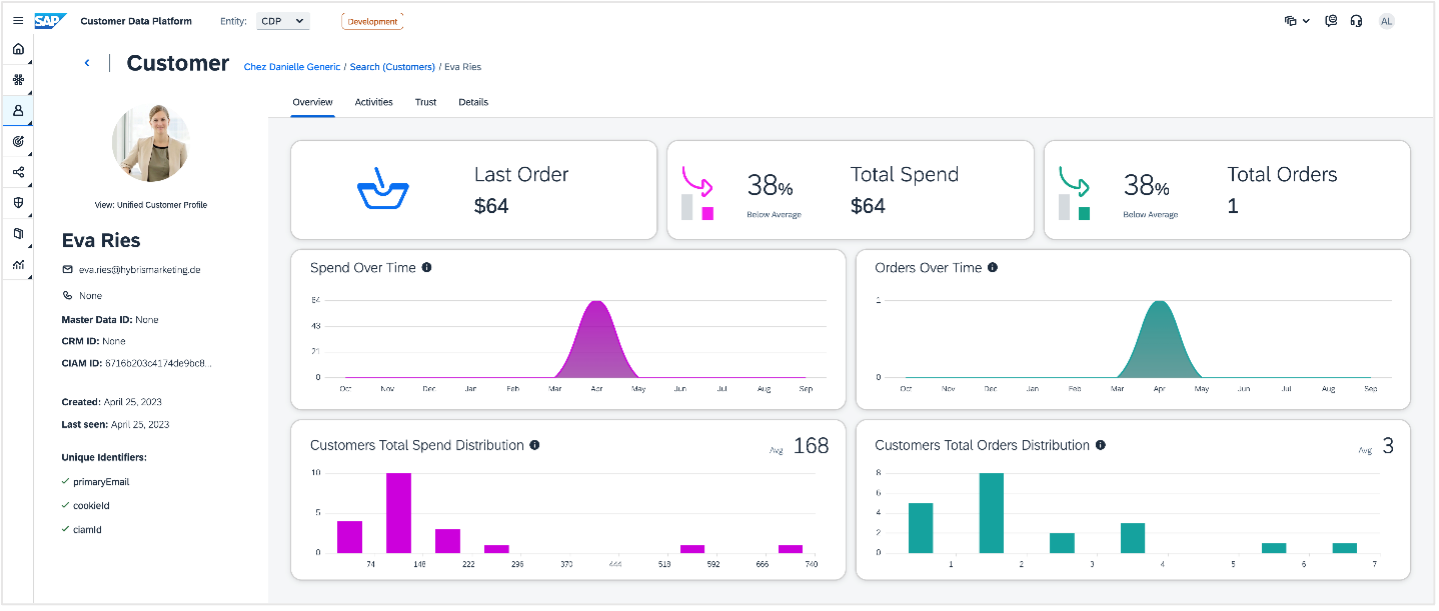Click the View: Unified Customer Profile label
Screen dimensions: 1439x611
(151, 205)
